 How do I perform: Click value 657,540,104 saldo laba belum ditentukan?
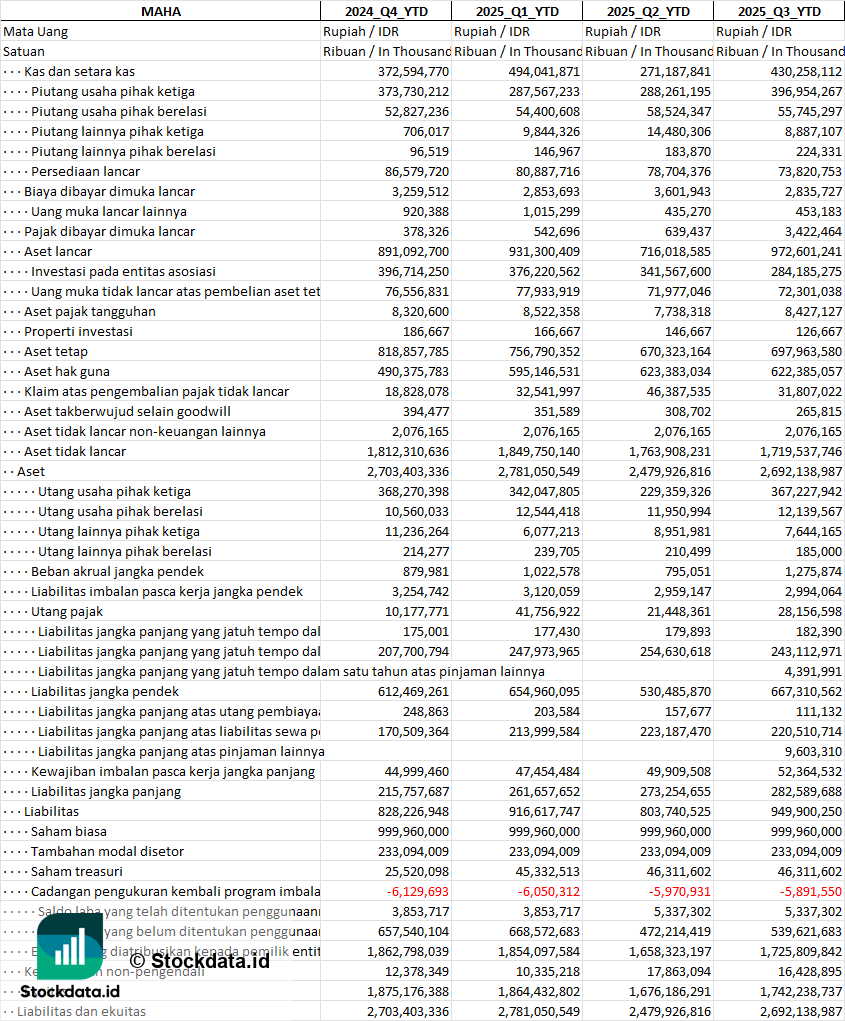(413, 932)
